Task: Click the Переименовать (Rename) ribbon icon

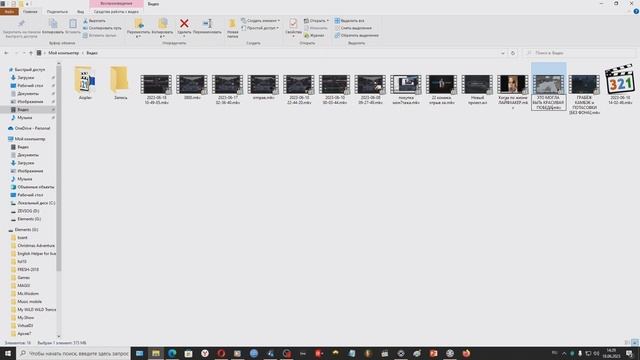Action: pos(207,24)
